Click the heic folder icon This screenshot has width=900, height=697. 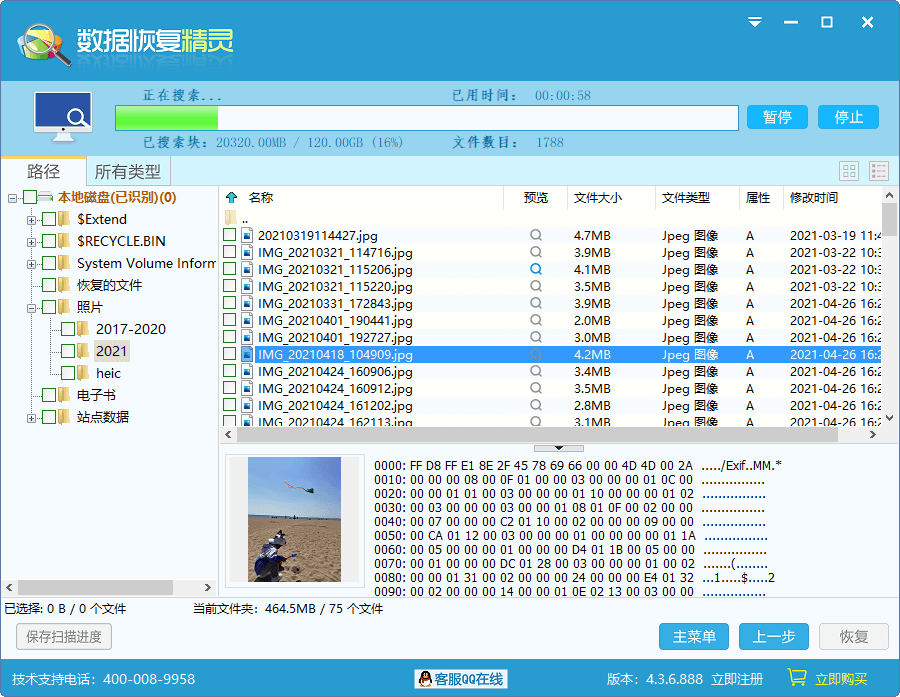tap(83, 373)
